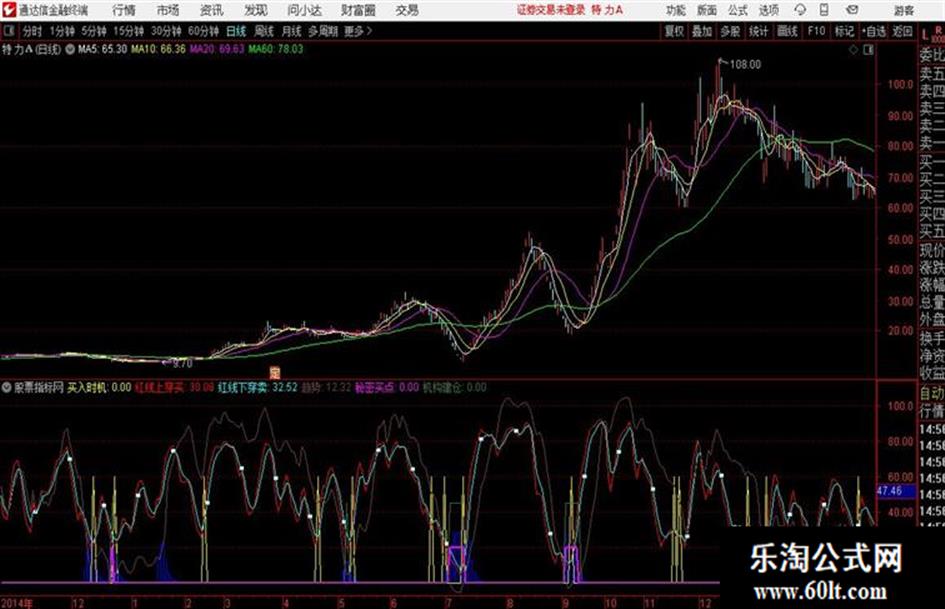Add stock via 自选 button
Image resolution: width=945 pixels, height=609 pixels.
874,31
